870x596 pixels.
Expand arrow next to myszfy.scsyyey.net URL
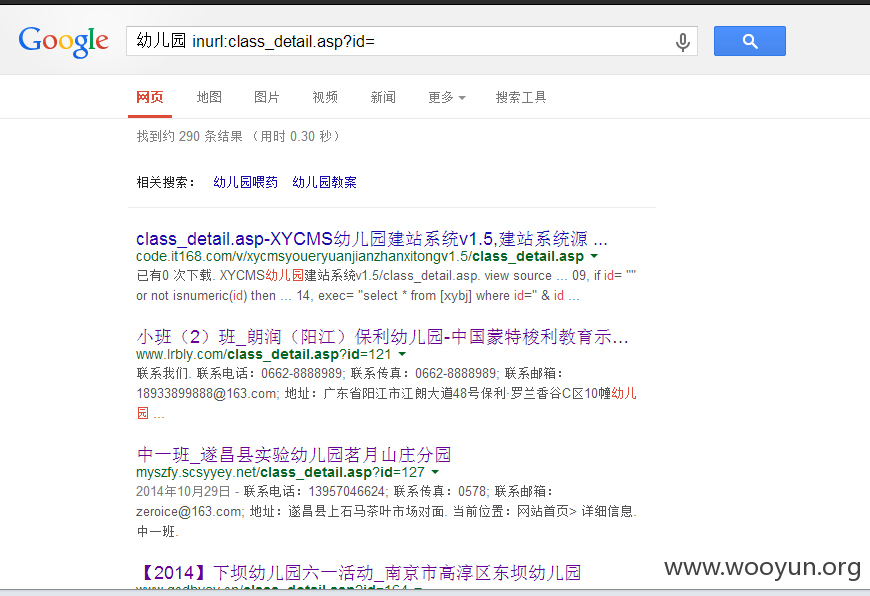tap(435, 472)
